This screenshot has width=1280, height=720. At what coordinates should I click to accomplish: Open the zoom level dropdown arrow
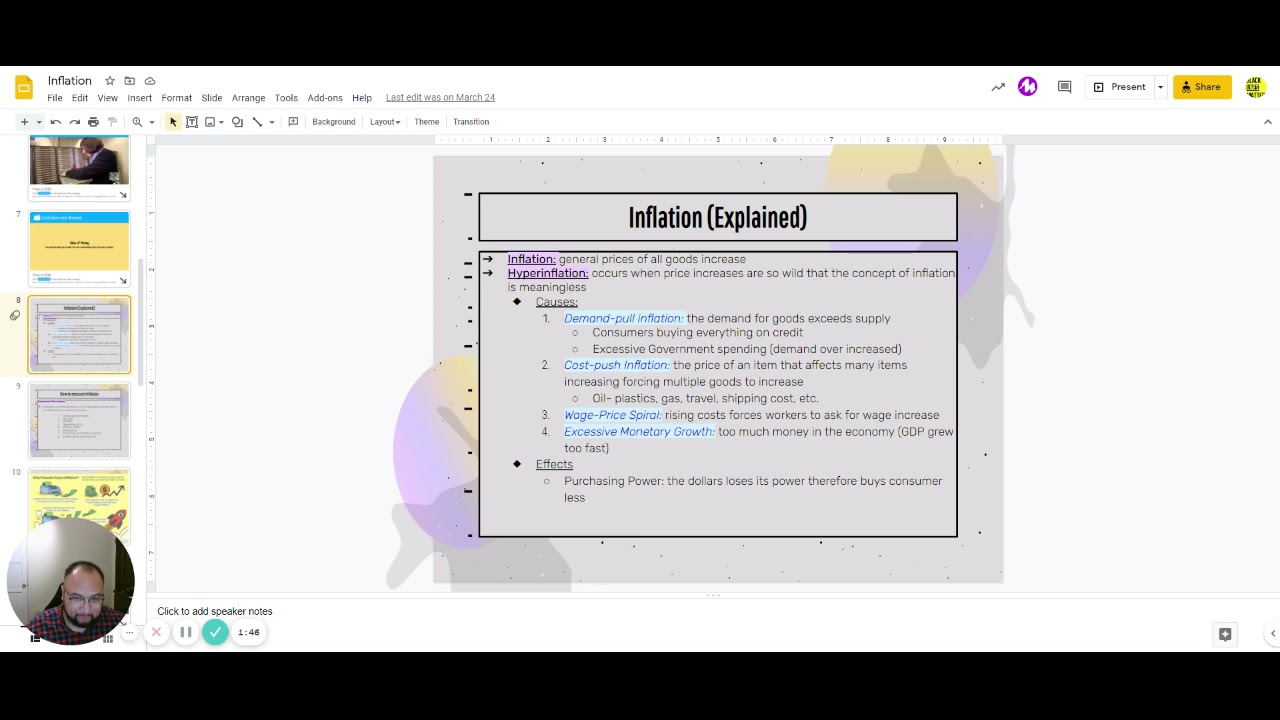pos(152,122)
